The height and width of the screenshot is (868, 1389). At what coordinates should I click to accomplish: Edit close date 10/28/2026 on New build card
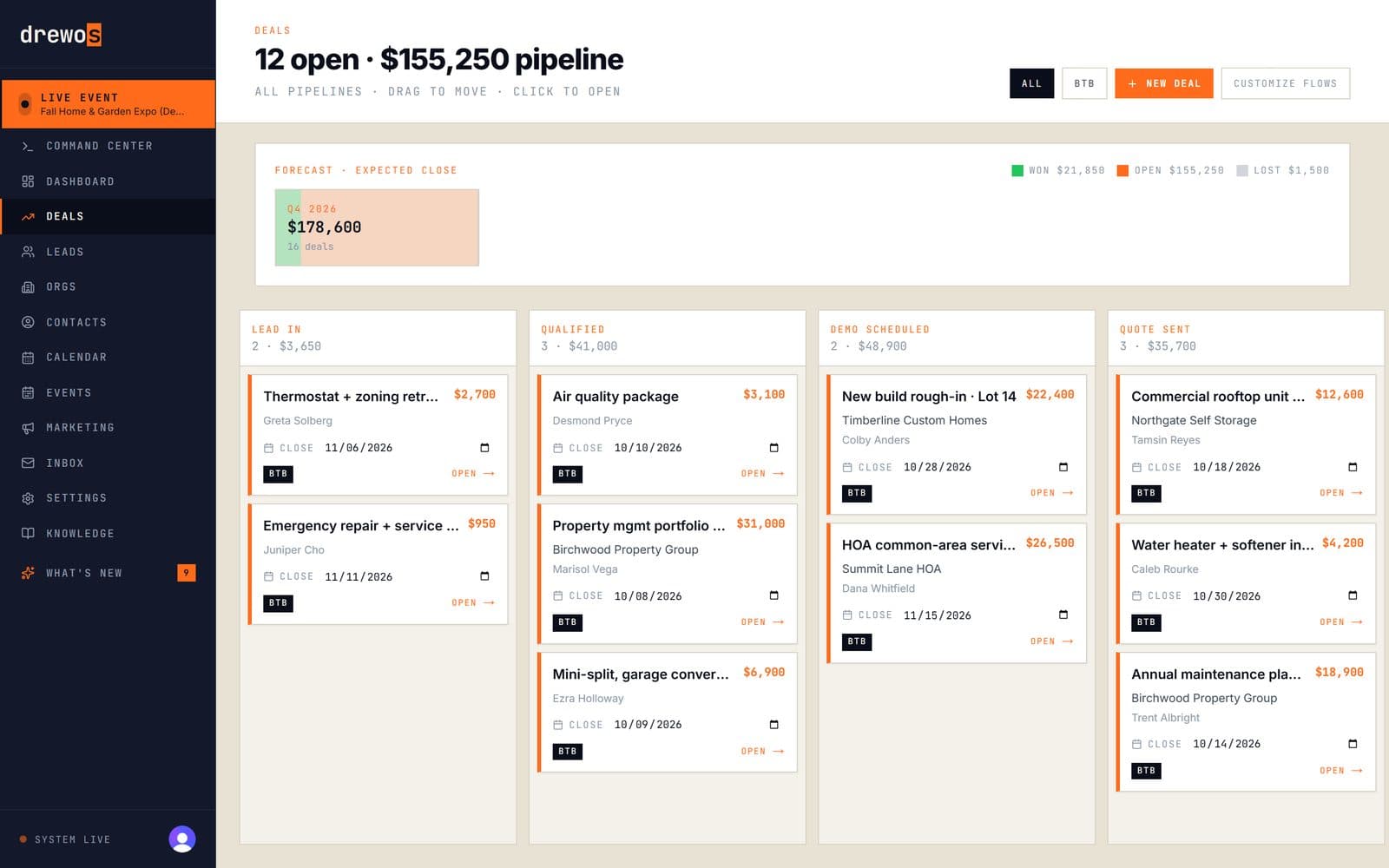coord(937,467)
